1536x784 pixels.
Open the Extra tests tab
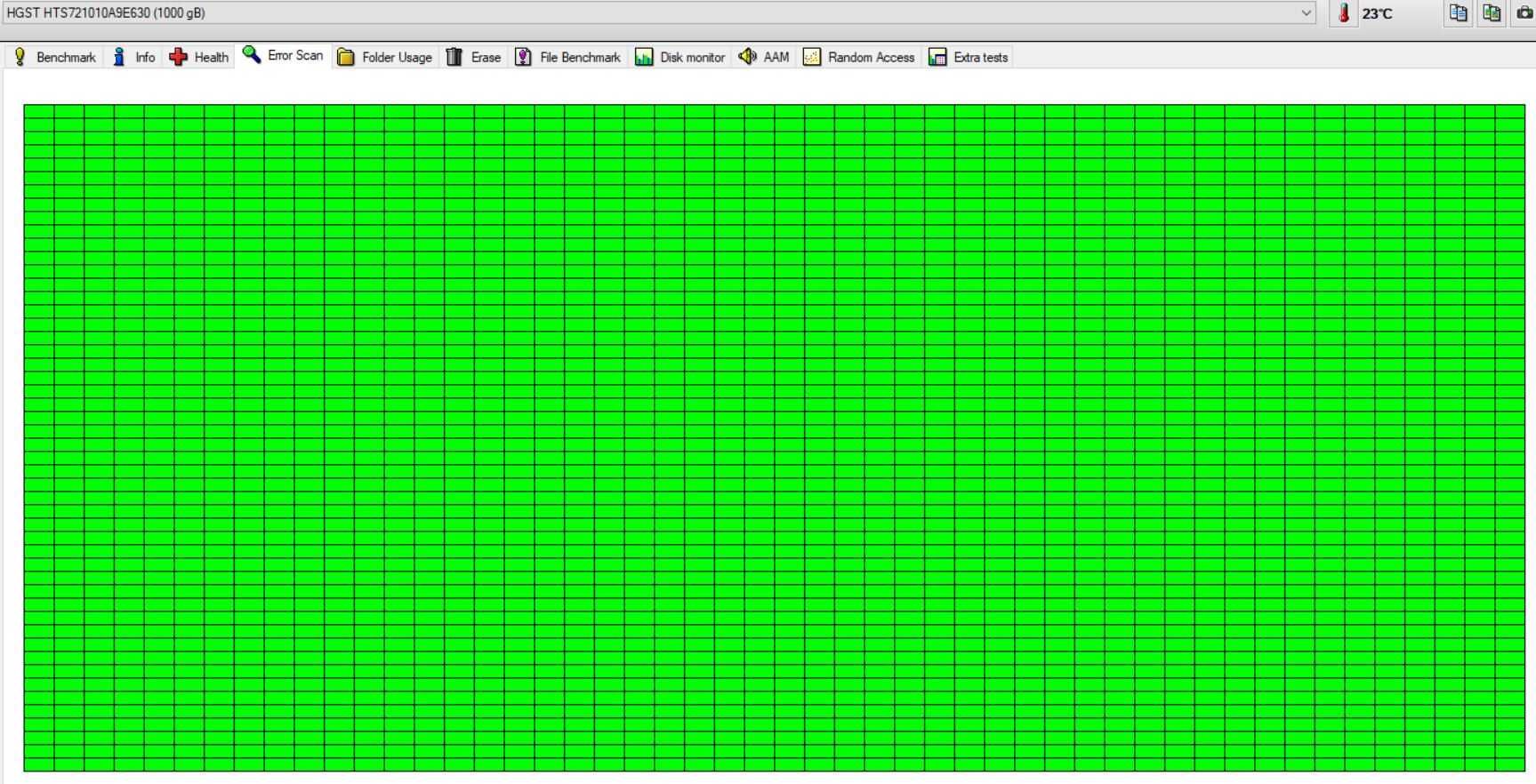[x=969, y=57]
